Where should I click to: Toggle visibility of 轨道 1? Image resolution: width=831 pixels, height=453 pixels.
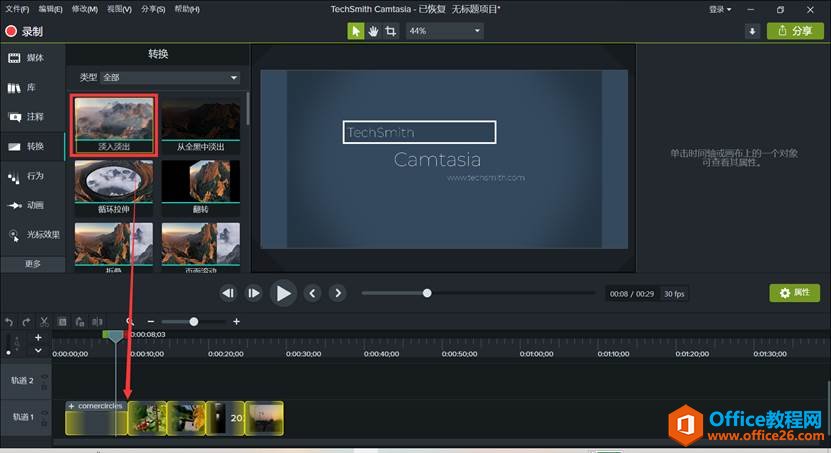tap(44, 413)
